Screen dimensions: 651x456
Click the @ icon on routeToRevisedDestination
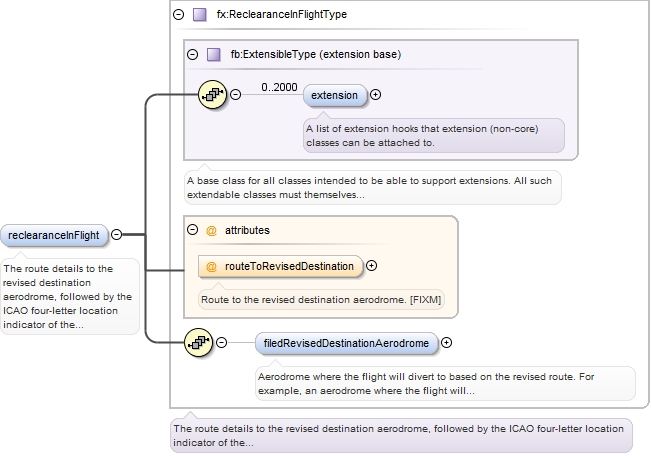211,266
